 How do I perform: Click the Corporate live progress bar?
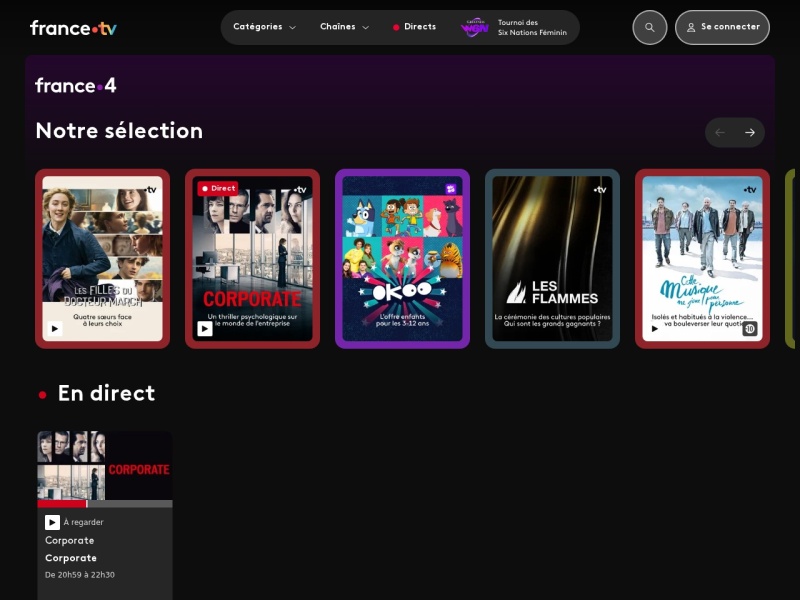click(x=105, y=504)
